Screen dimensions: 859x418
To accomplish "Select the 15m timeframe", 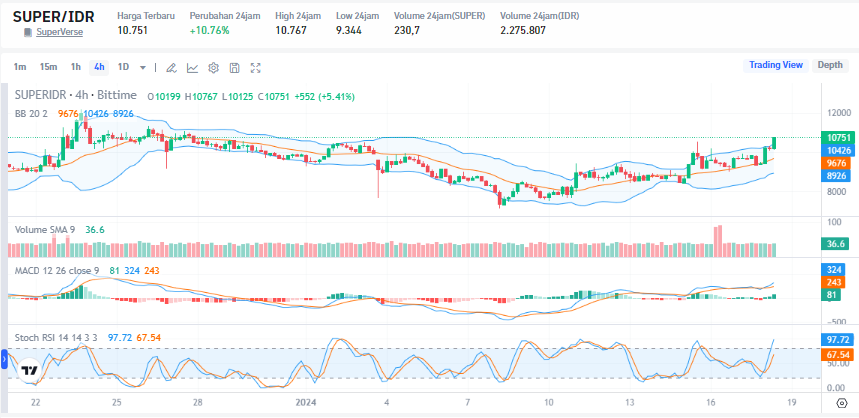I will [48, 67].
